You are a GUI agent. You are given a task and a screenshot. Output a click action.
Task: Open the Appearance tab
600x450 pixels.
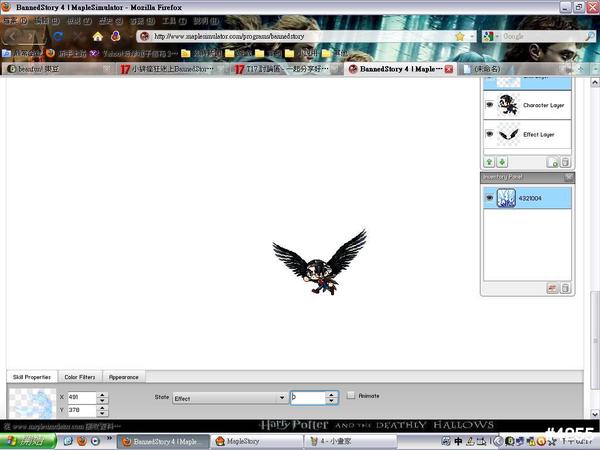(x=124, y=377)
